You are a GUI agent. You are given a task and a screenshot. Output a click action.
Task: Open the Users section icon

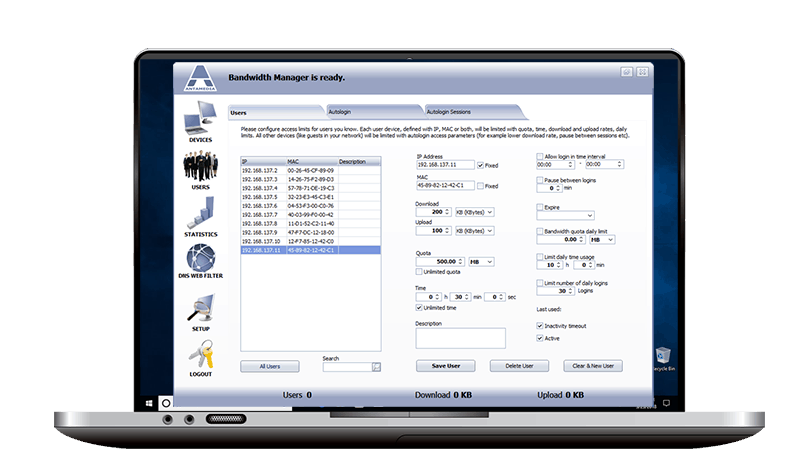[200, 168]
